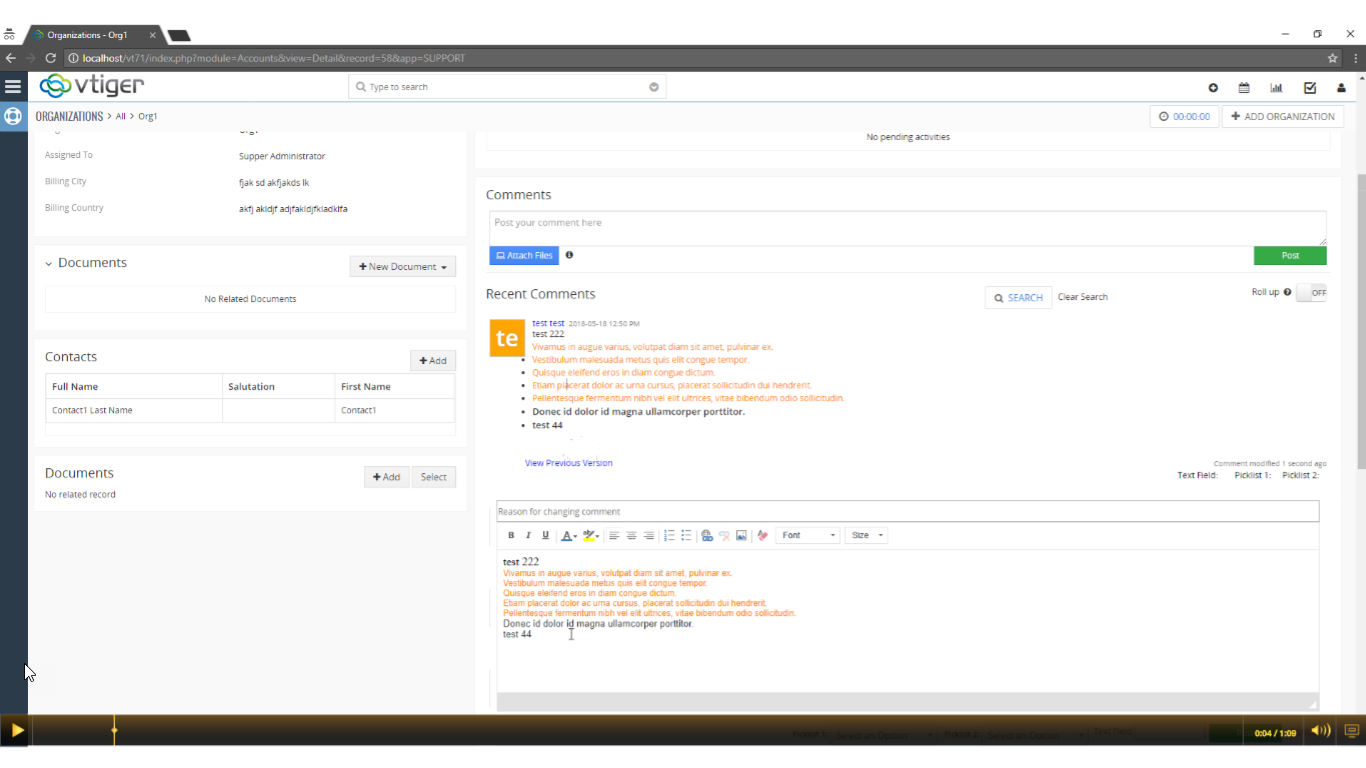Click the video fullscreen monitor icon

[1352, 731]
